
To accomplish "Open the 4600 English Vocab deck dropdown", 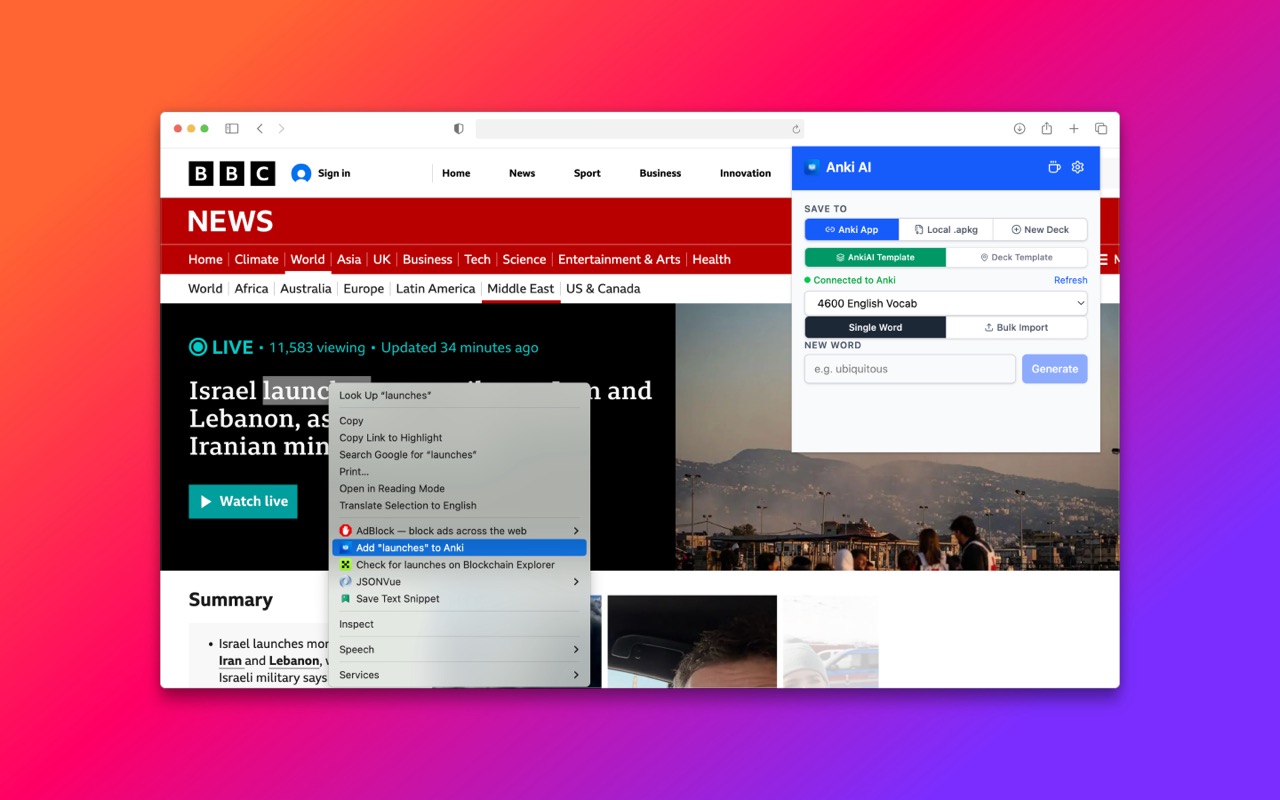I will [x=945, y=303].
